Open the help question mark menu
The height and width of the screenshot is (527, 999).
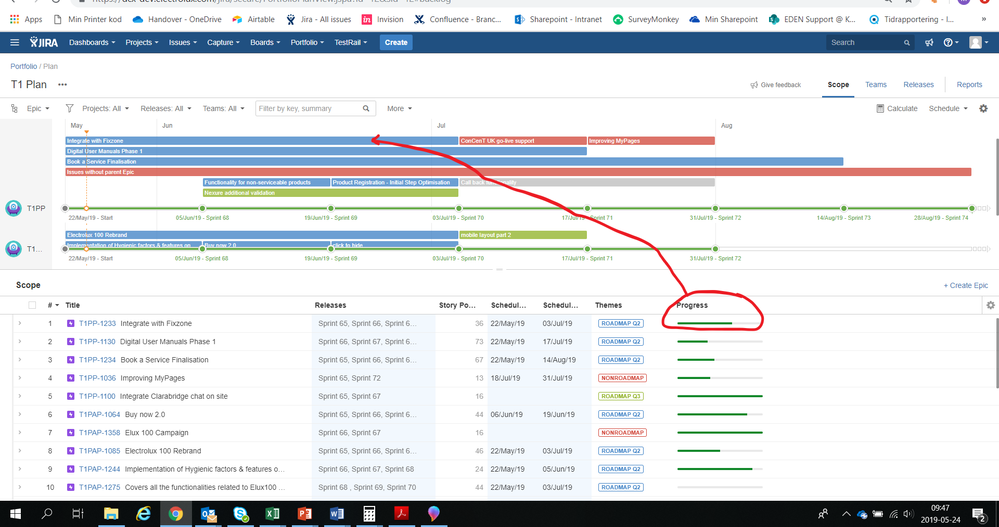(x=951, y=43)
